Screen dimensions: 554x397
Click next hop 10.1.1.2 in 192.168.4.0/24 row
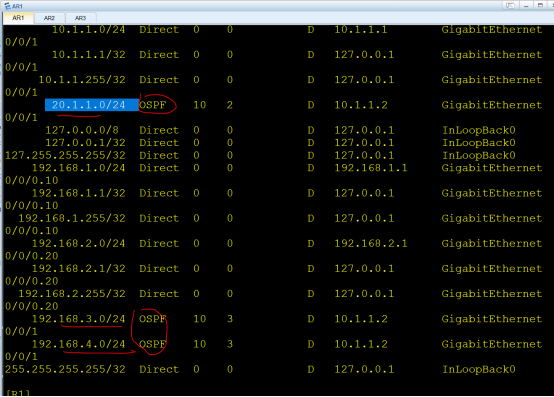pyautogui.click(x=361, y=344)
